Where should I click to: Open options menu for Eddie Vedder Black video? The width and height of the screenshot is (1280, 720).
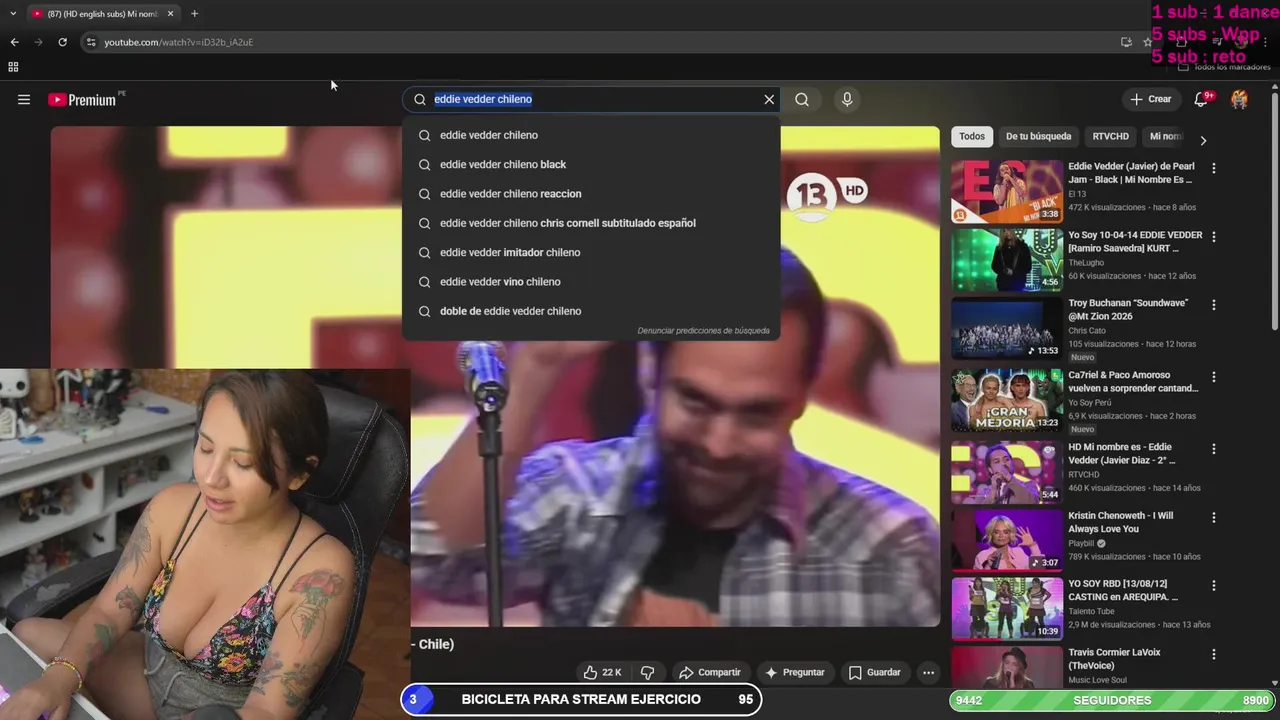[1214, 169]
